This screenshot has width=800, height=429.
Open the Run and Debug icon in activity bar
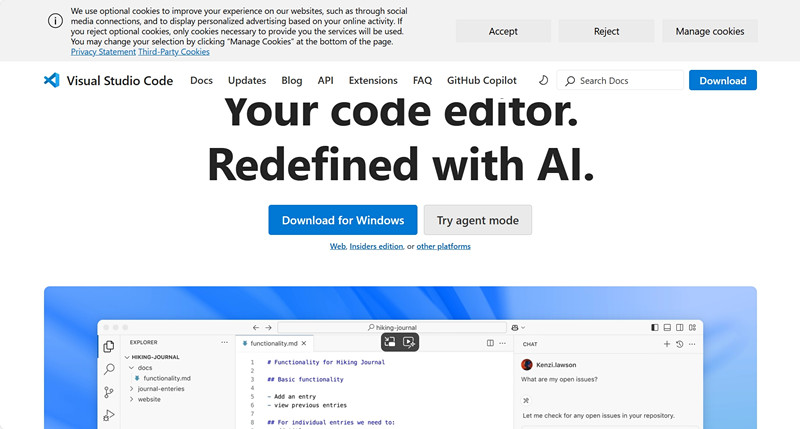click(109, 415)
